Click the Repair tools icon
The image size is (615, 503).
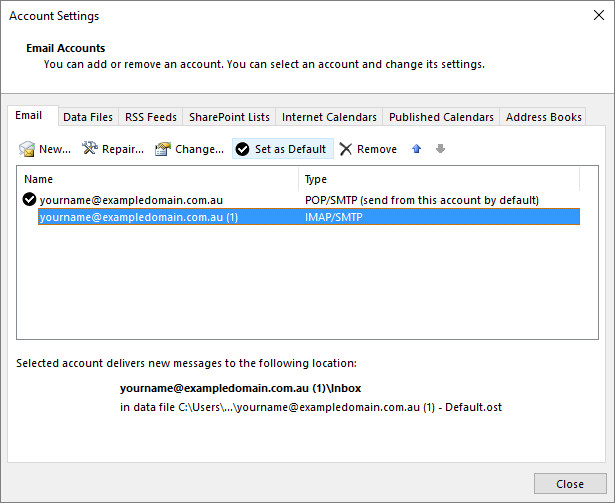(x=90, y=149)
